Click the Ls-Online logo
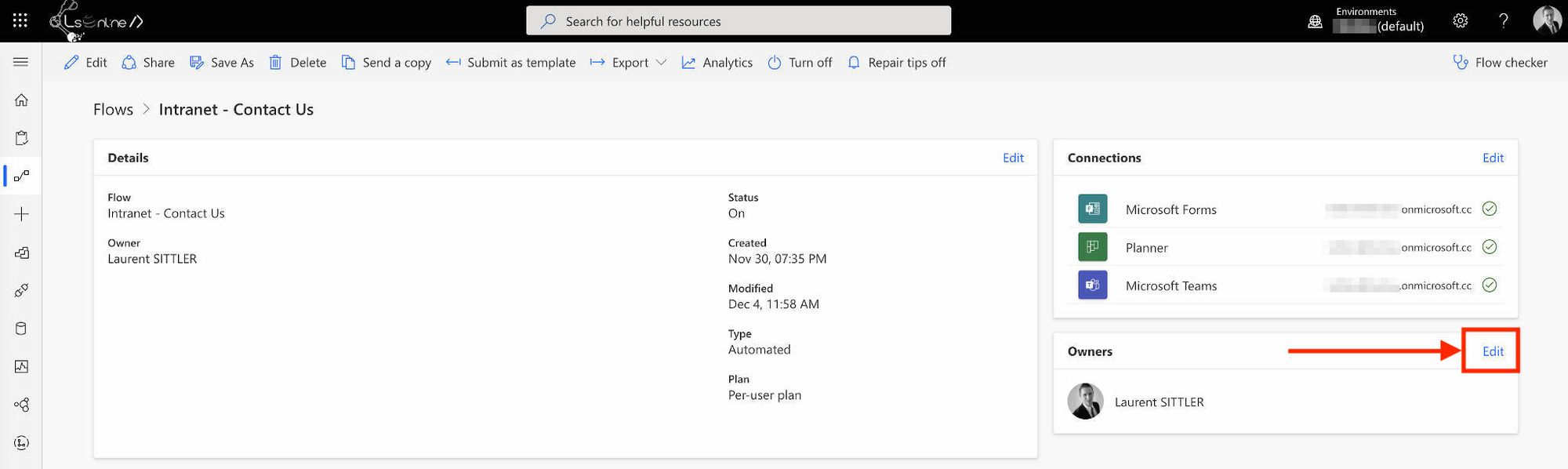Image resolution: width=1568 pixels, height=469 pixels. click(96, 21)
